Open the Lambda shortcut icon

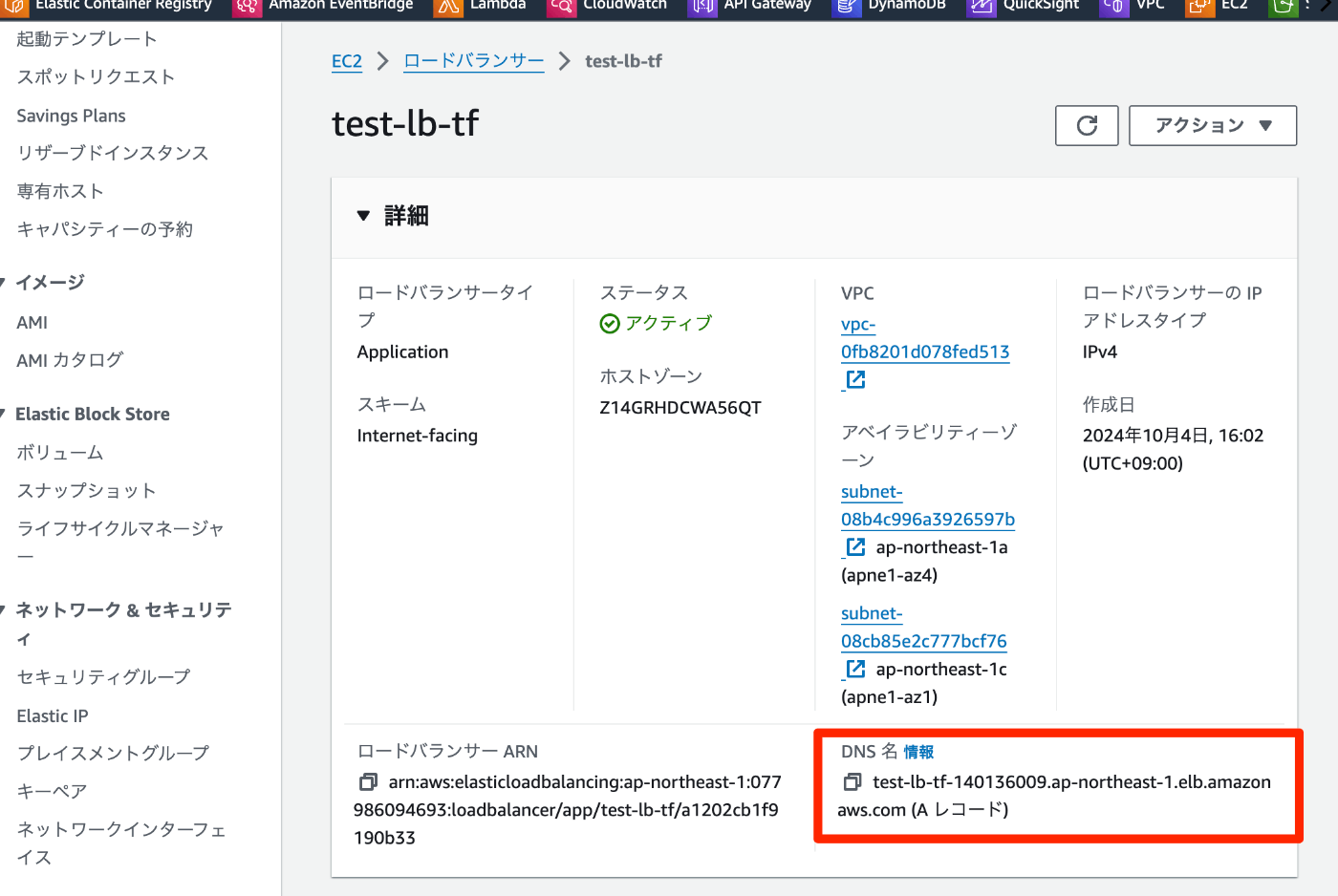[x=448, y=8]
